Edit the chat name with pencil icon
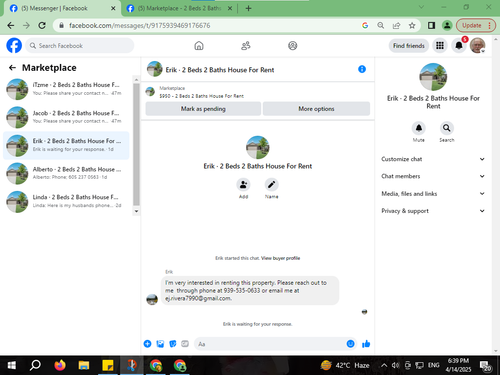This screenshot has width=500, height=375. pos(272,184)
